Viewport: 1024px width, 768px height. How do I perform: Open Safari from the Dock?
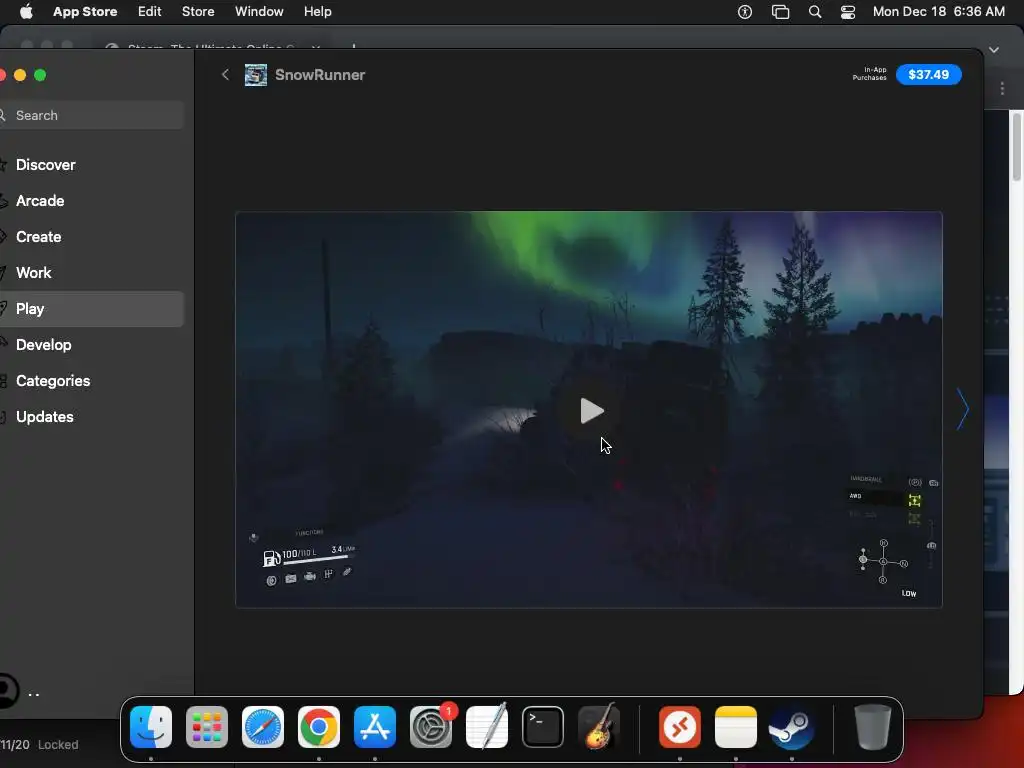pyautogui.click(x=263, y=727)
